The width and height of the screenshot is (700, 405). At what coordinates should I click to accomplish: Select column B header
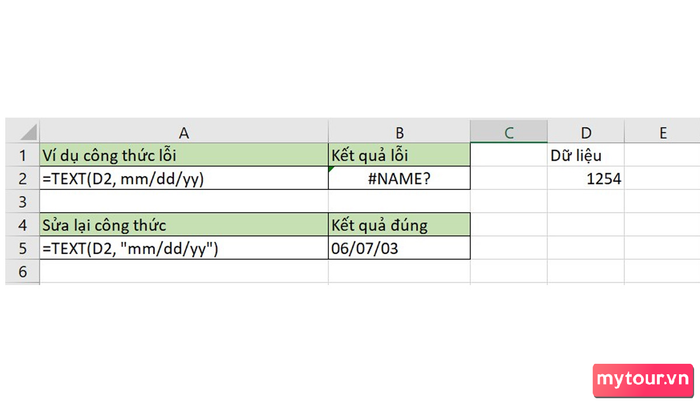click(x=399, y=132)
